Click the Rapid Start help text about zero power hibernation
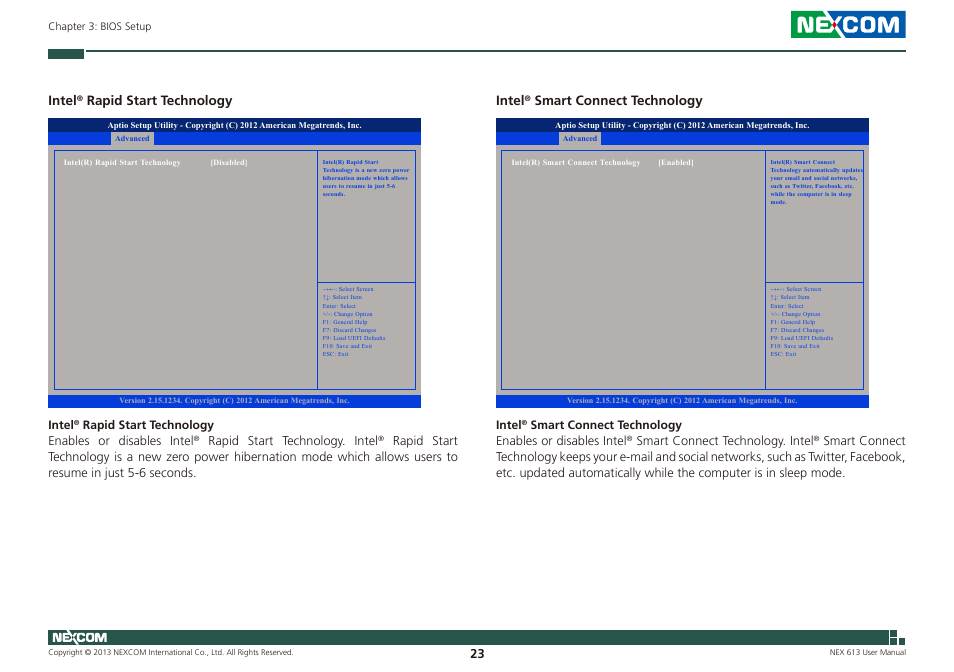Viewport: 954px width, 672px height. click(366, 178)
